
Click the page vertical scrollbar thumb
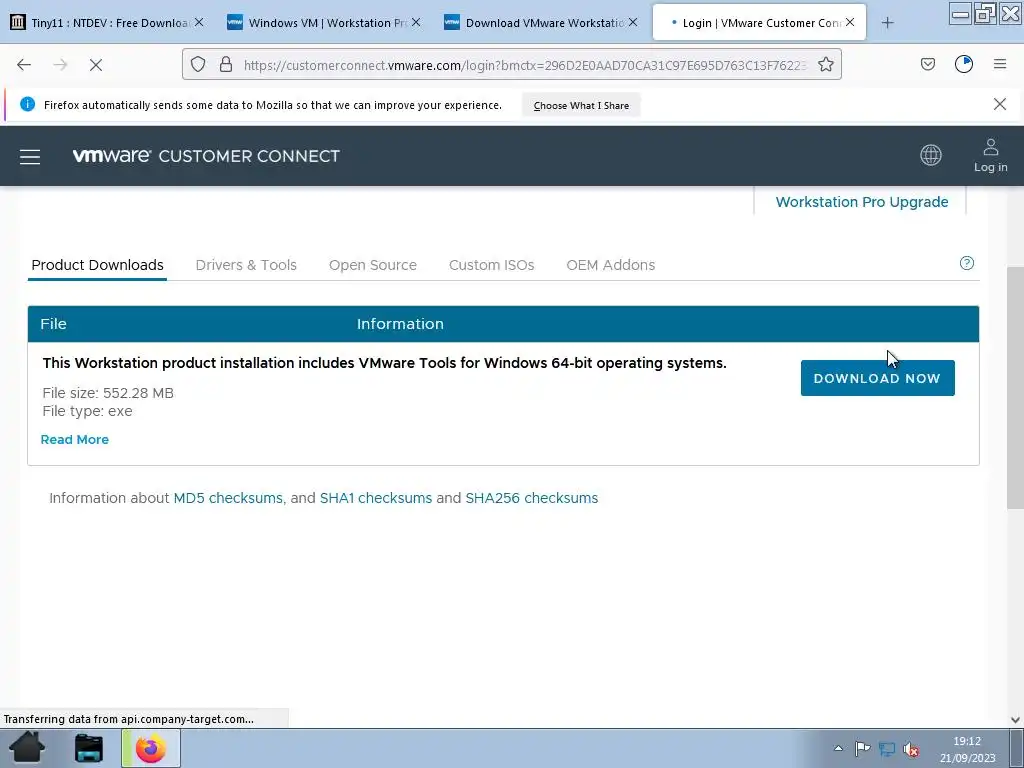click(x=1015, y=388)
